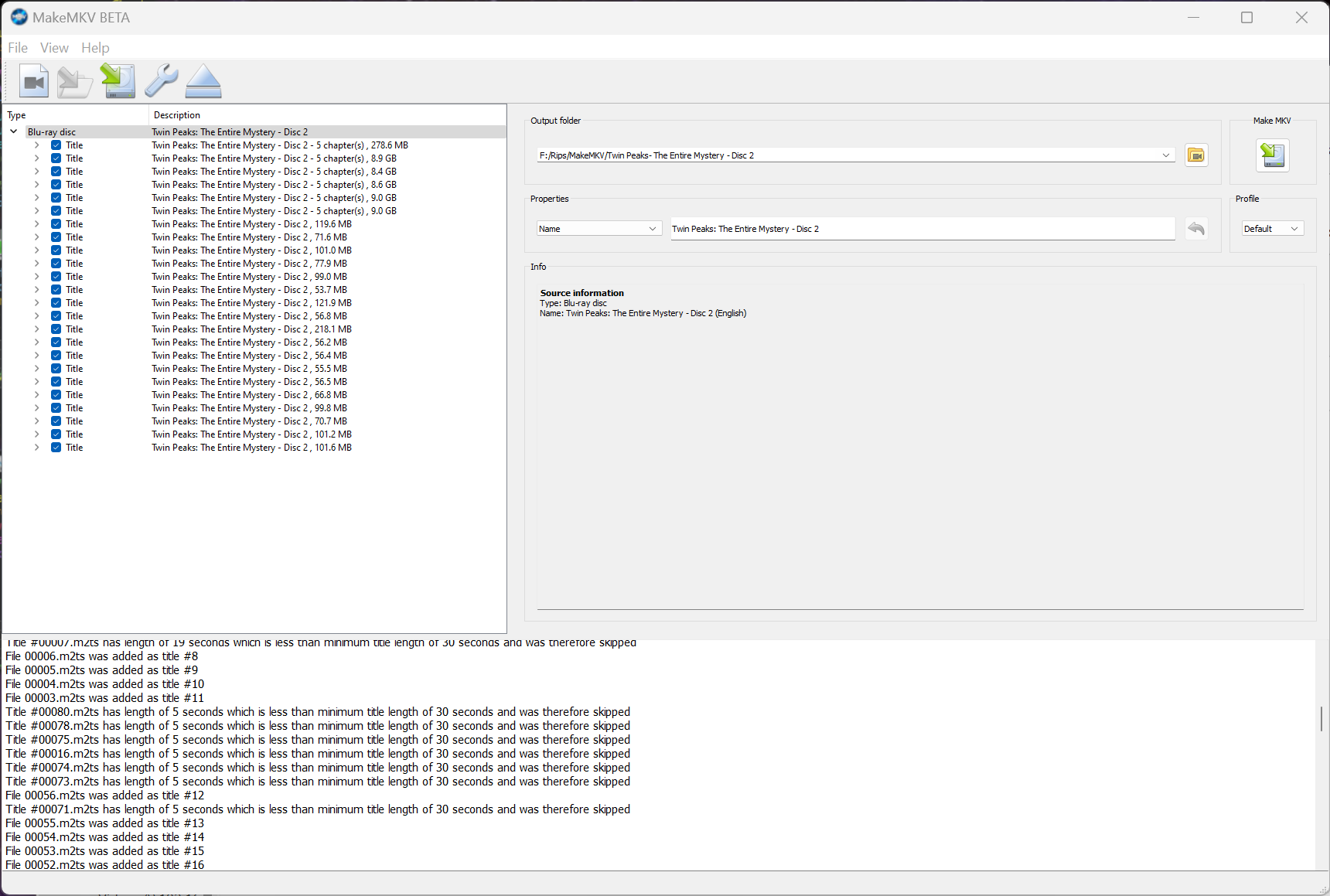
Task: Click the Description column header
Action: [328, 115]
